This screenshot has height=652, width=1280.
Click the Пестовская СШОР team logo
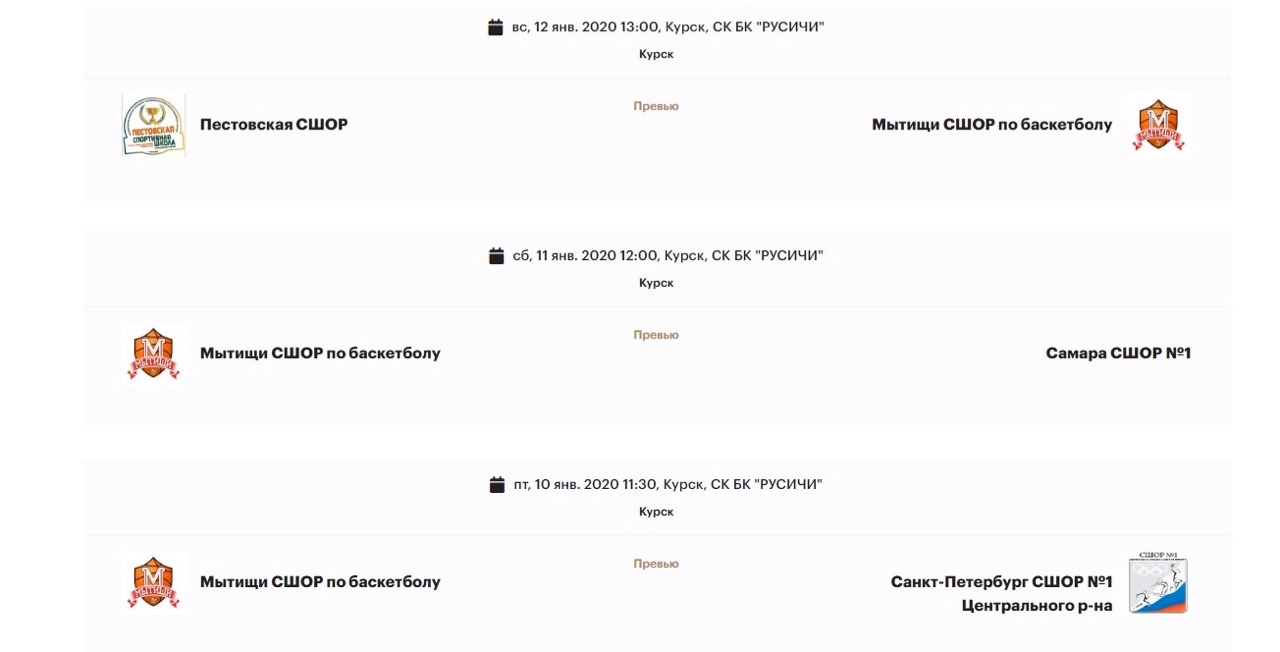point(153,125)
